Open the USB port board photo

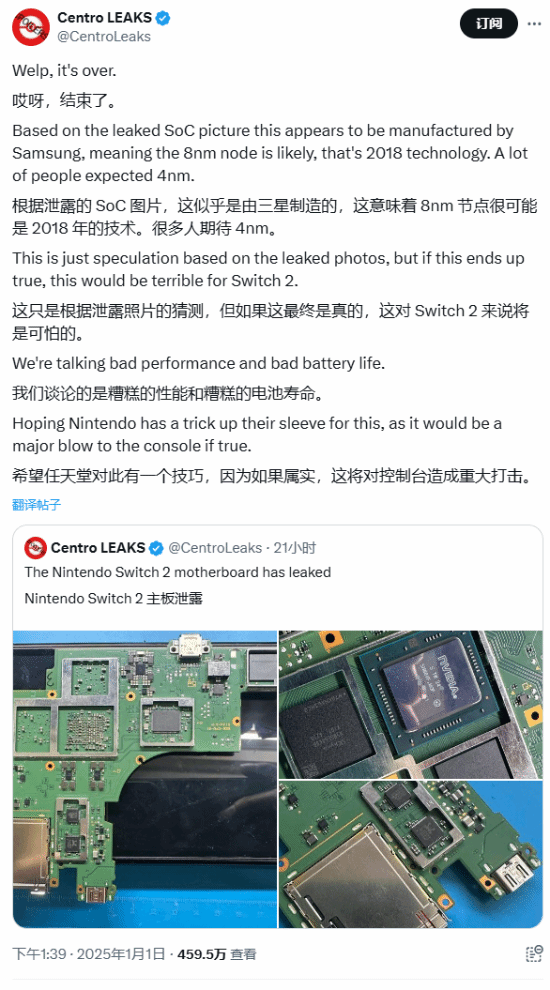coord(411,855)
